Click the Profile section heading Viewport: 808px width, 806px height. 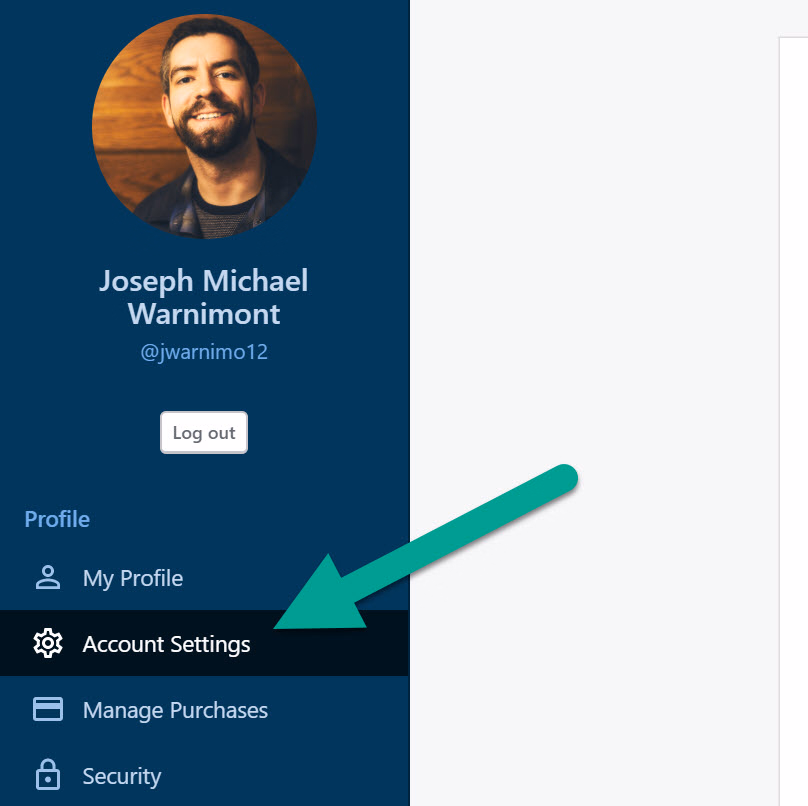pos(57,519)
